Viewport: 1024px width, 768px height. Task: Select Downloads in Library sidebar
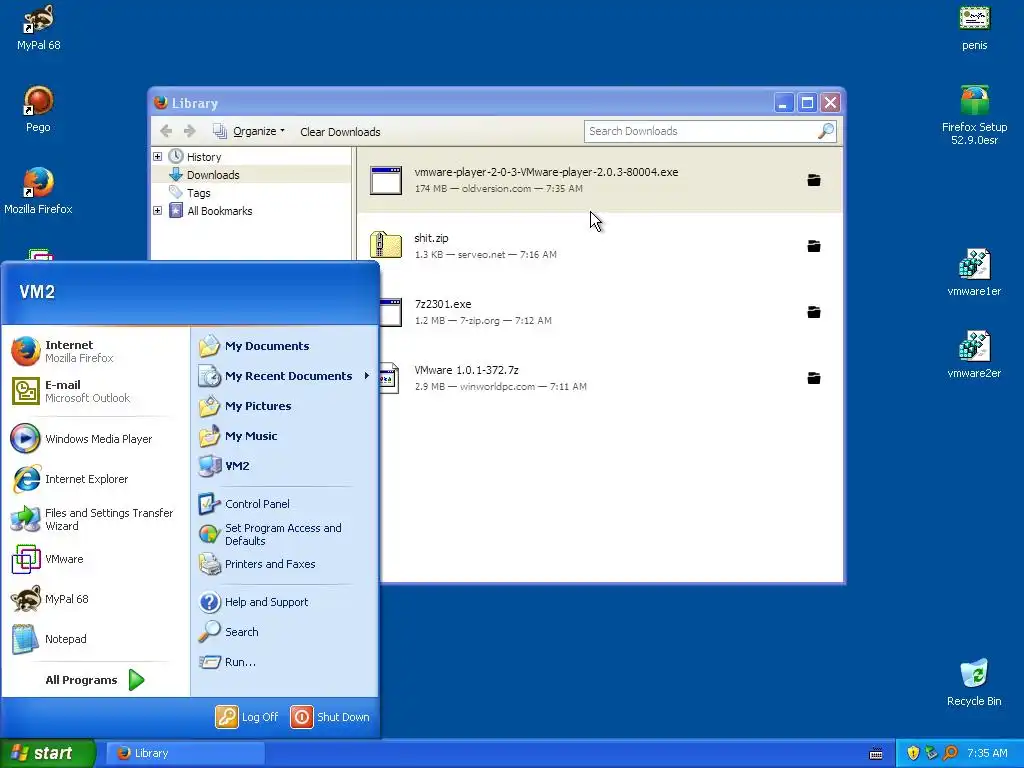[213, 175]
